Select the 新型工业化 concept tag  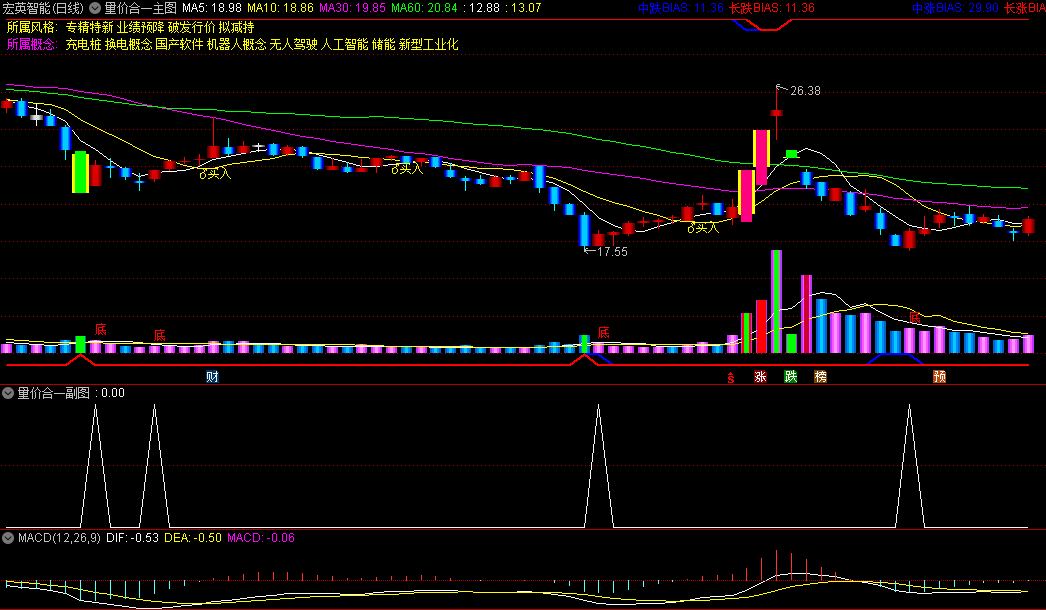[x=428, y=45]
